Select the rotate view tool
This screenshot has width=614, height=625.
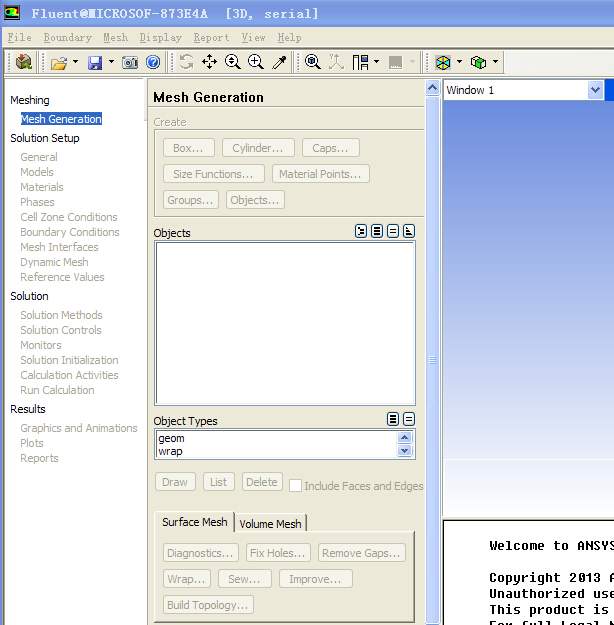186,62
